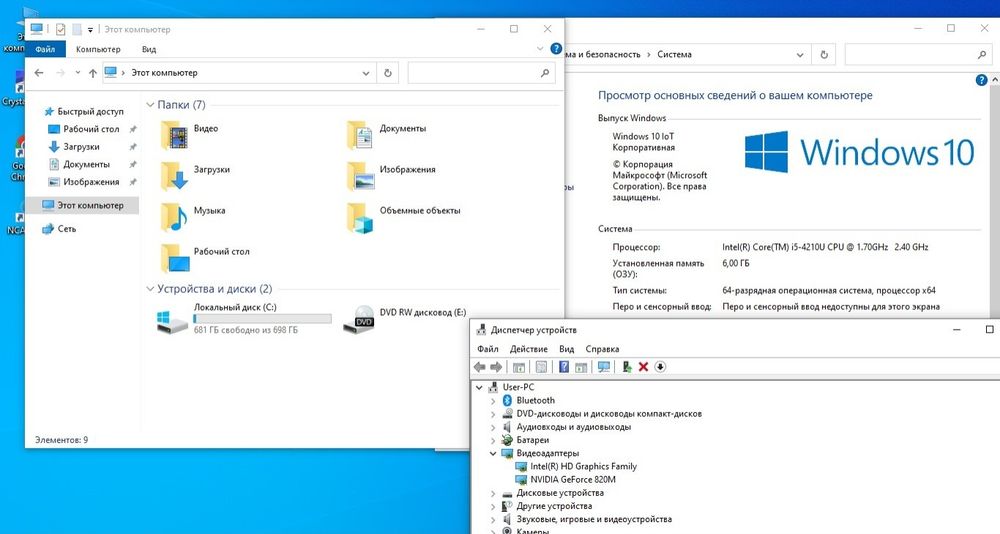This screenshot has height=534, width=1000.
Task: Expand DVD-дисководы и дисководы компакт-дисков
Action: pyautogui.click(x=493, y=414)
